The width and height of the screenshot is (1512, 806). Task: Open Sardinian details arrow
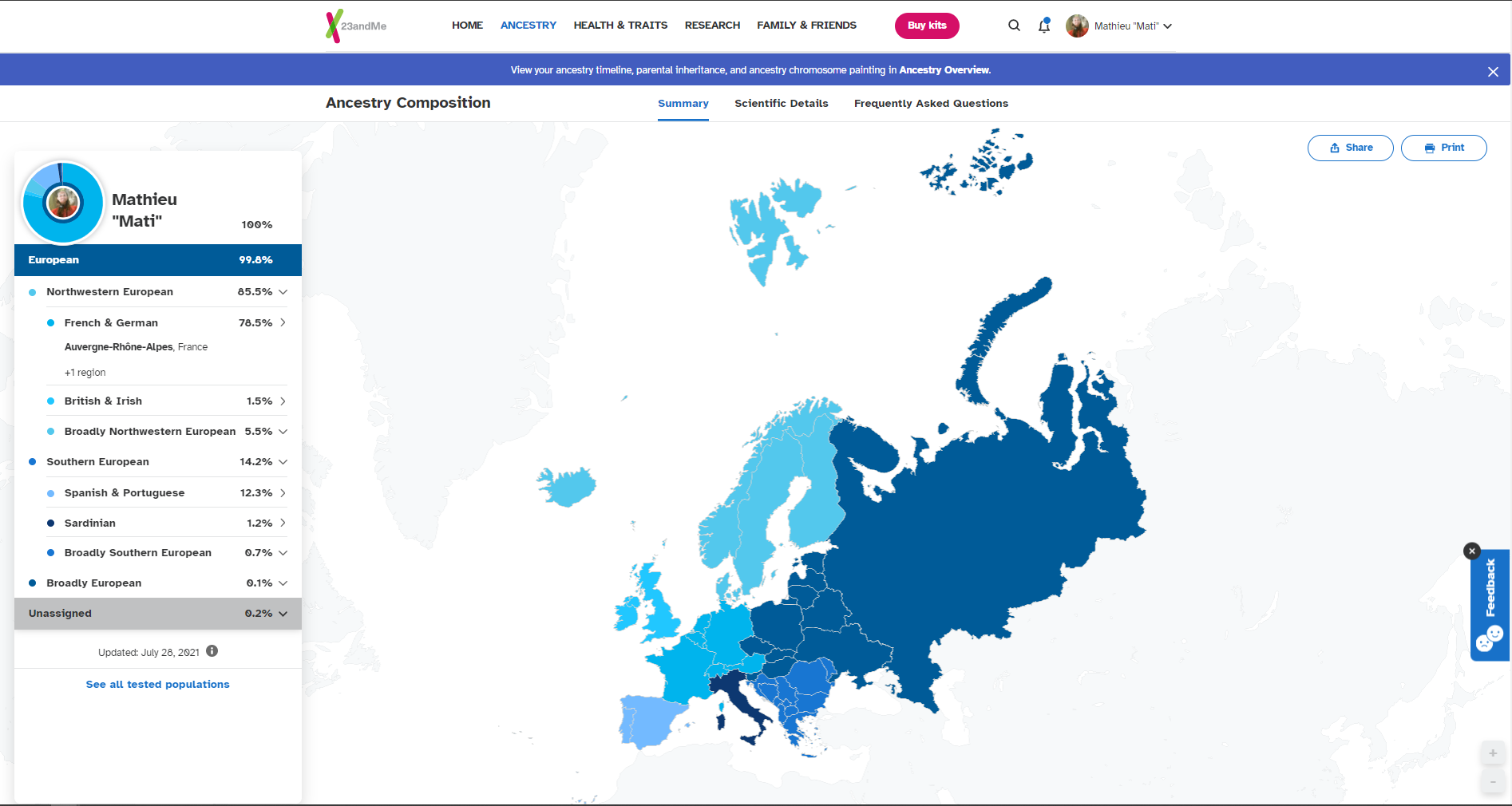283,523
